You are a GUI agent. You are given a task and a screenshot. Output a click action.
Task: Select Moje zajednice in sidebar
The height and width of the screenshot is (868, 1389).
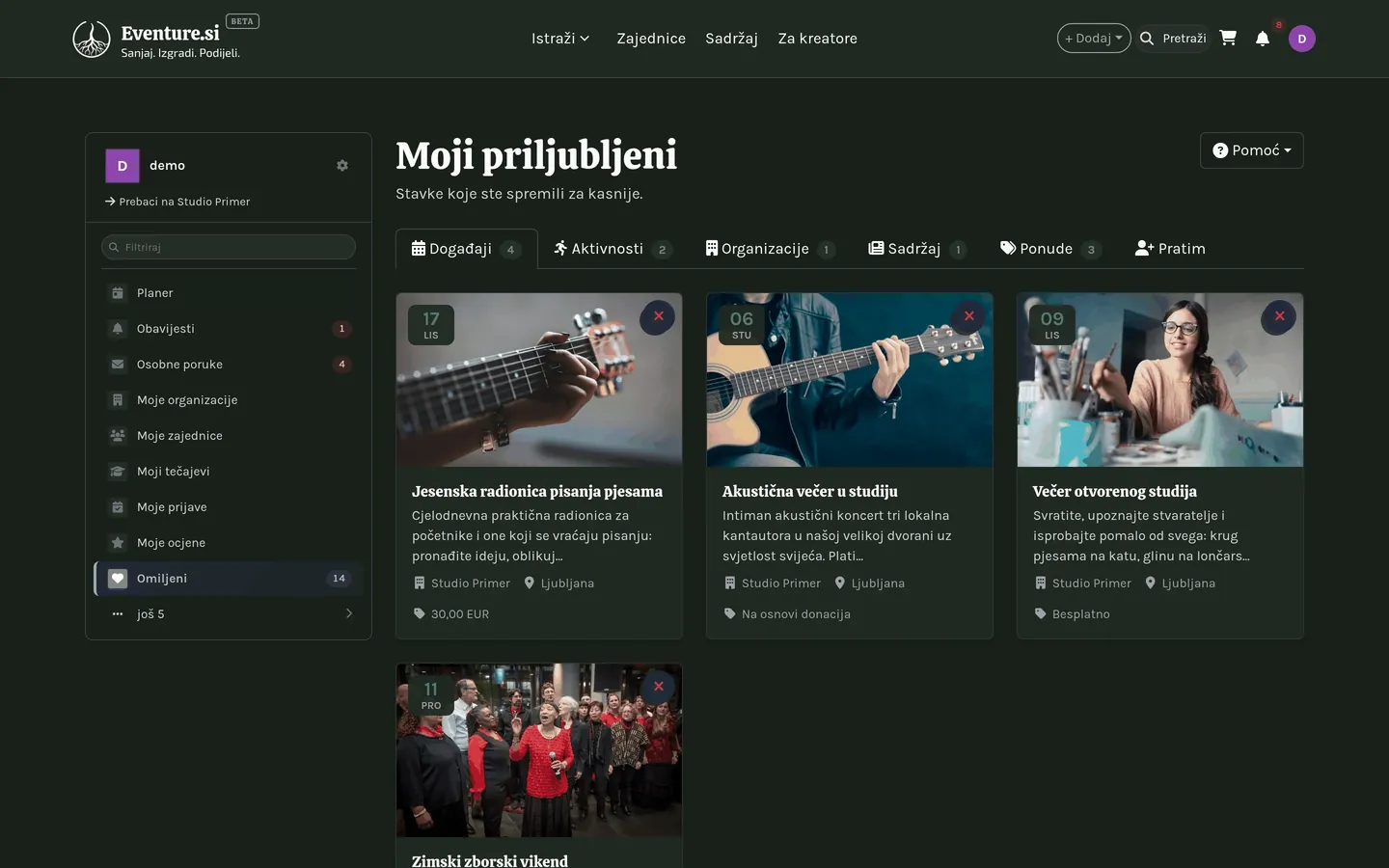[229, 436]
